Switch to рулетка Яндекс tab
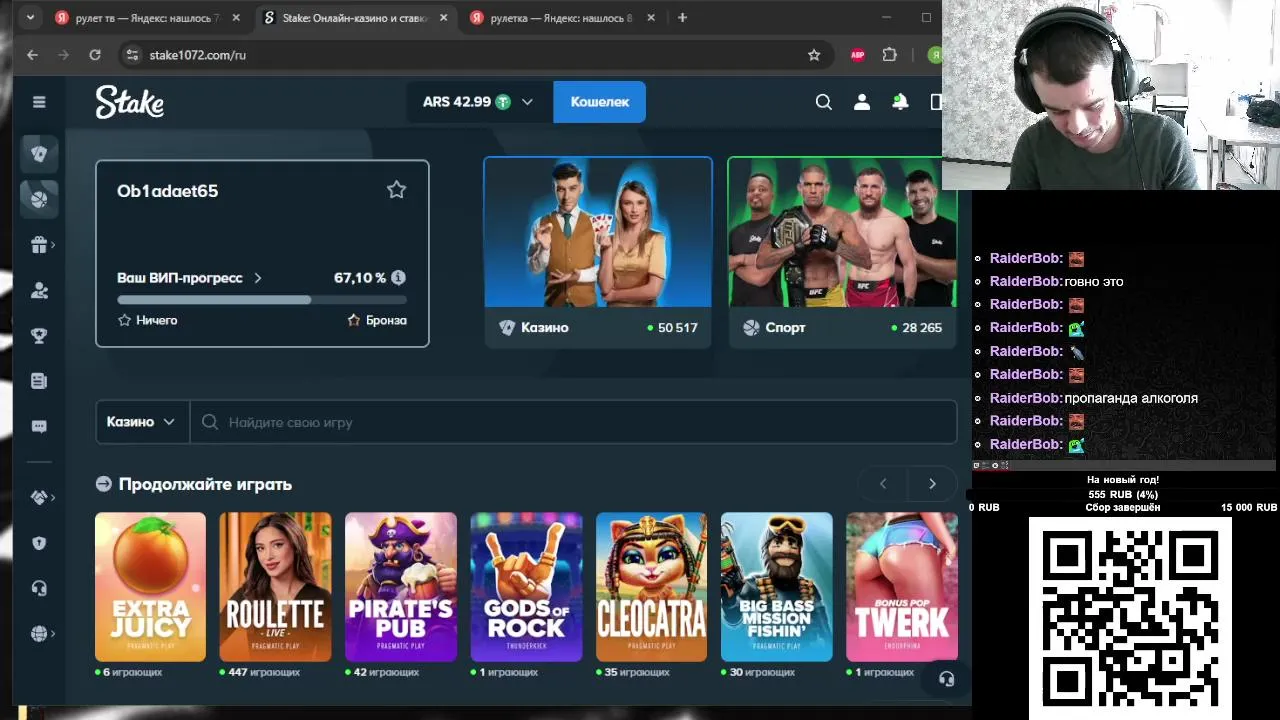This screenshot has height=720, width=1280. (x=563, y=18)
